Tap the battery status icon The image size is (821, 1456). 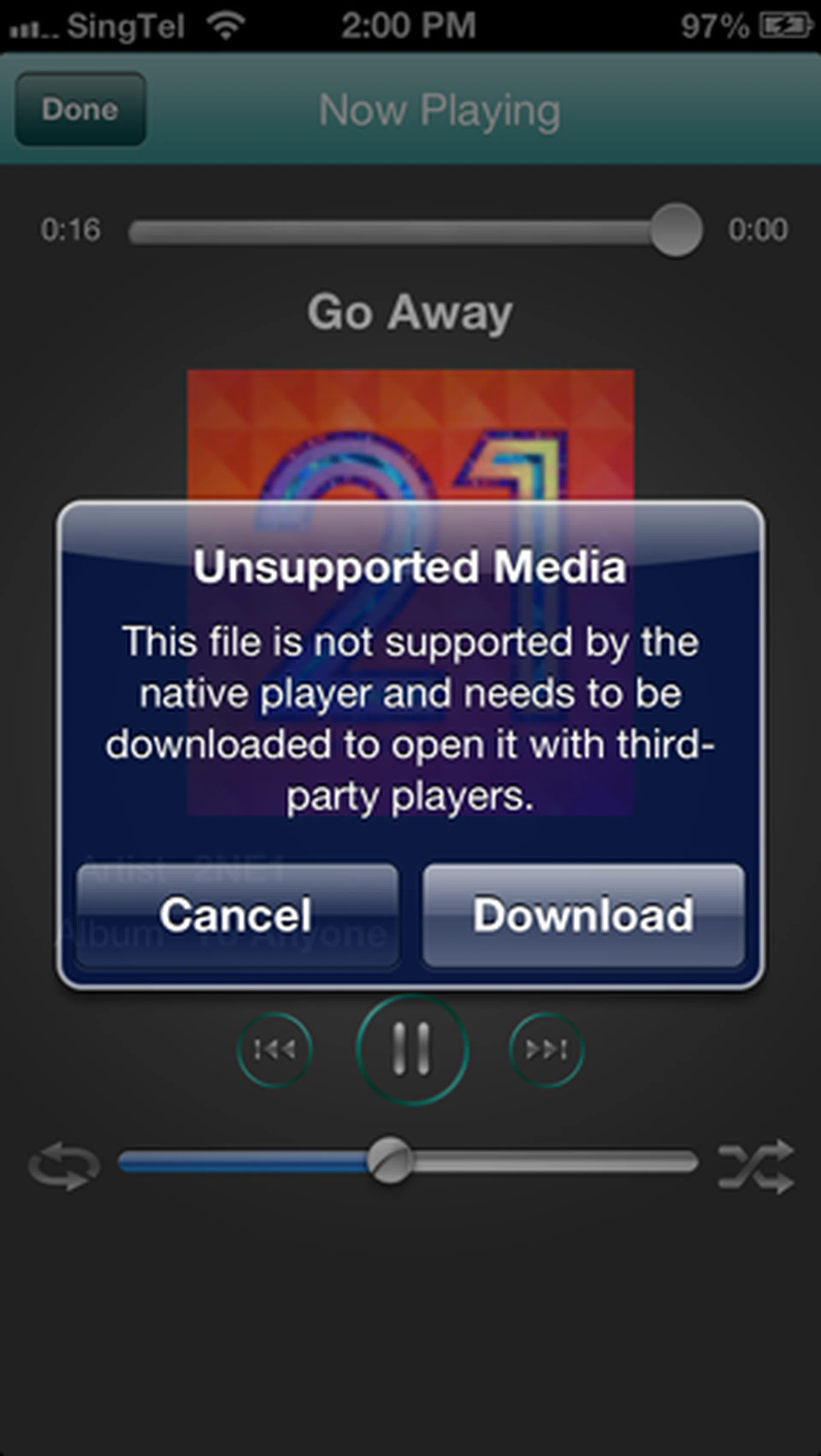pos(786,25)
